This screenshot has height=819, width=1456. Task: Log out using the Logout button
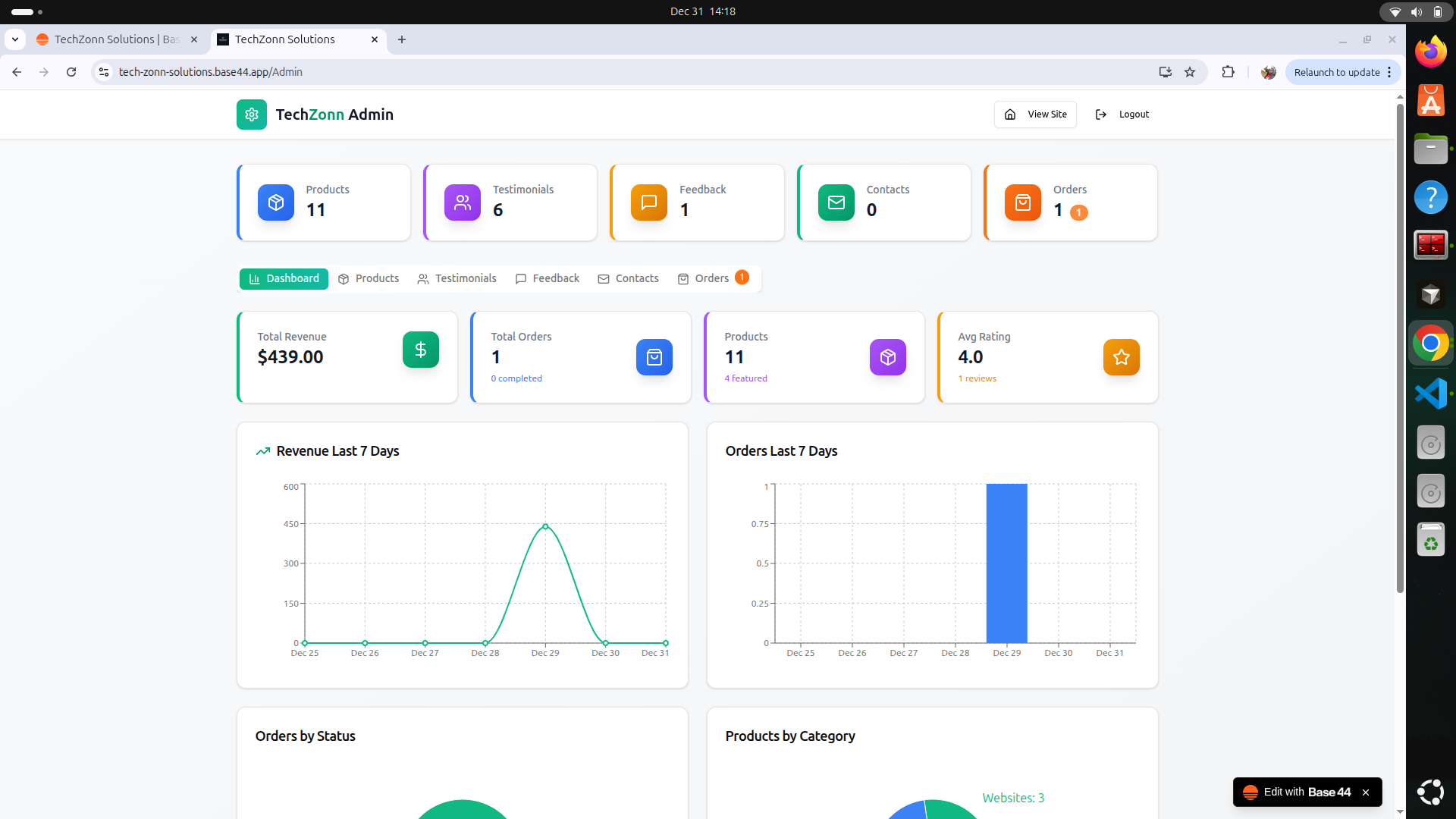tap(1122, 115)
